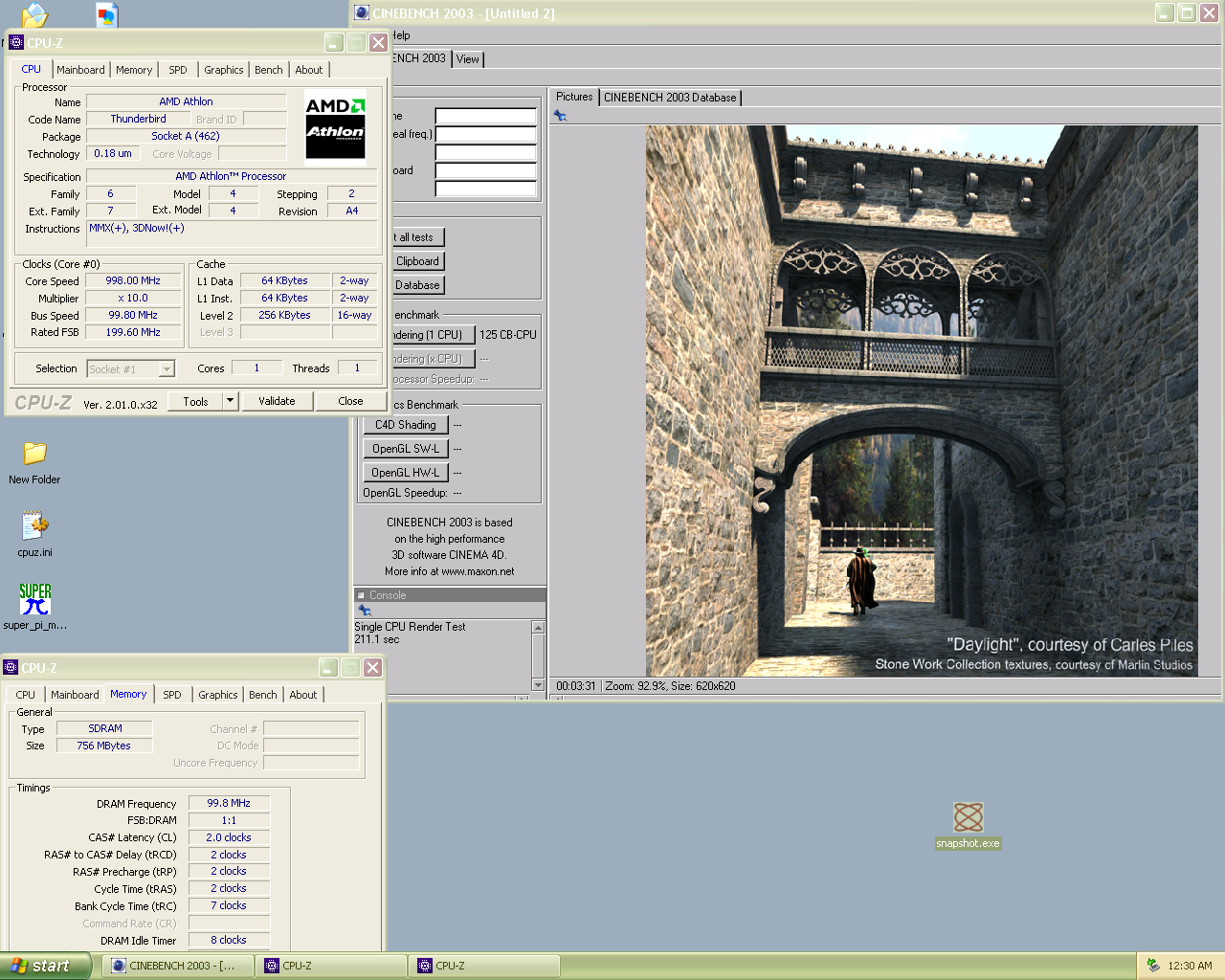This screenshot has width=1225, height=980.
Task: Open the Mainboard tab in bottom CPU-Z
Action: 75,695
